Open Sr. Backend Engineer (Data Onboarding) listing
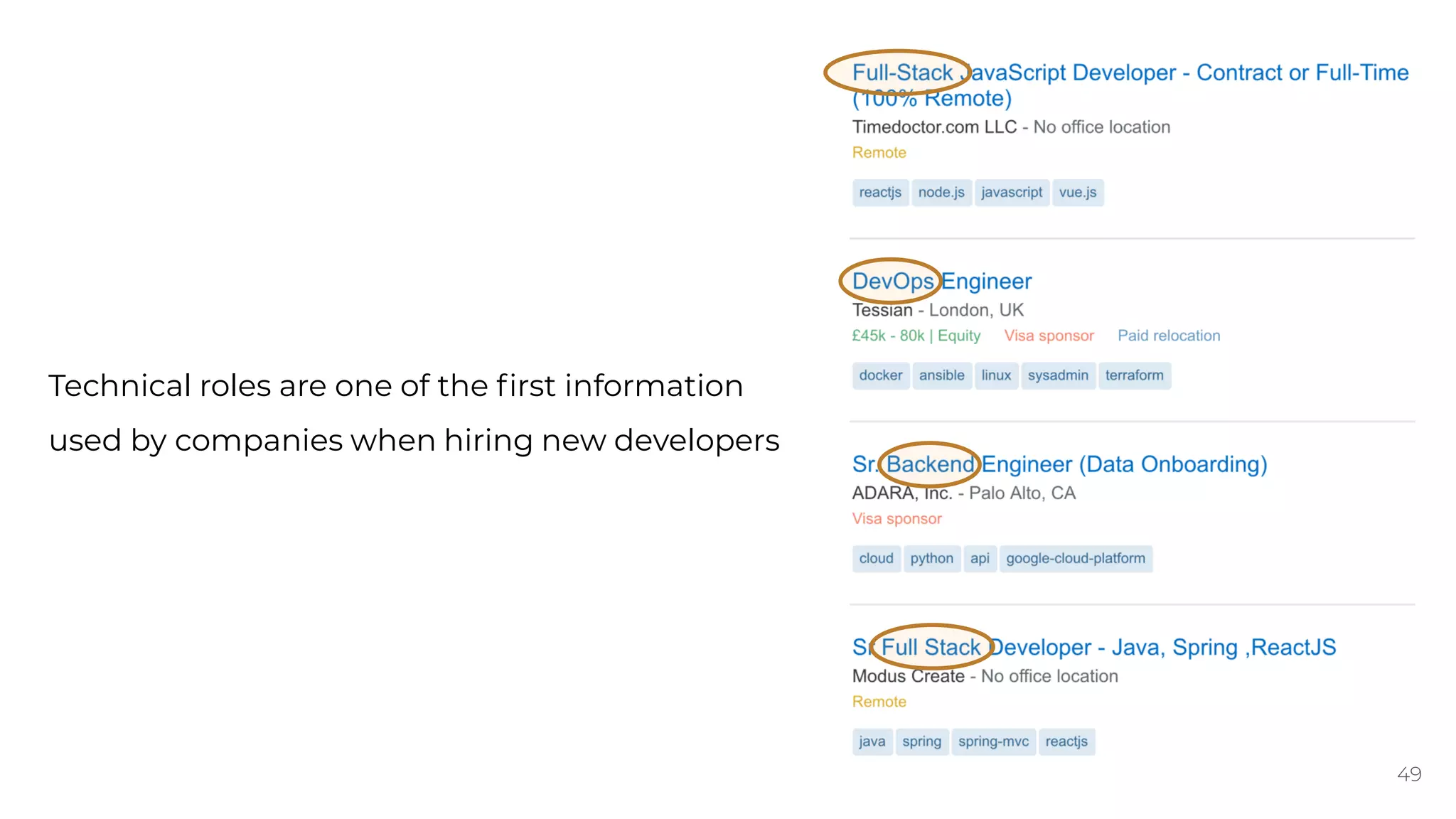 (1059, 464)
